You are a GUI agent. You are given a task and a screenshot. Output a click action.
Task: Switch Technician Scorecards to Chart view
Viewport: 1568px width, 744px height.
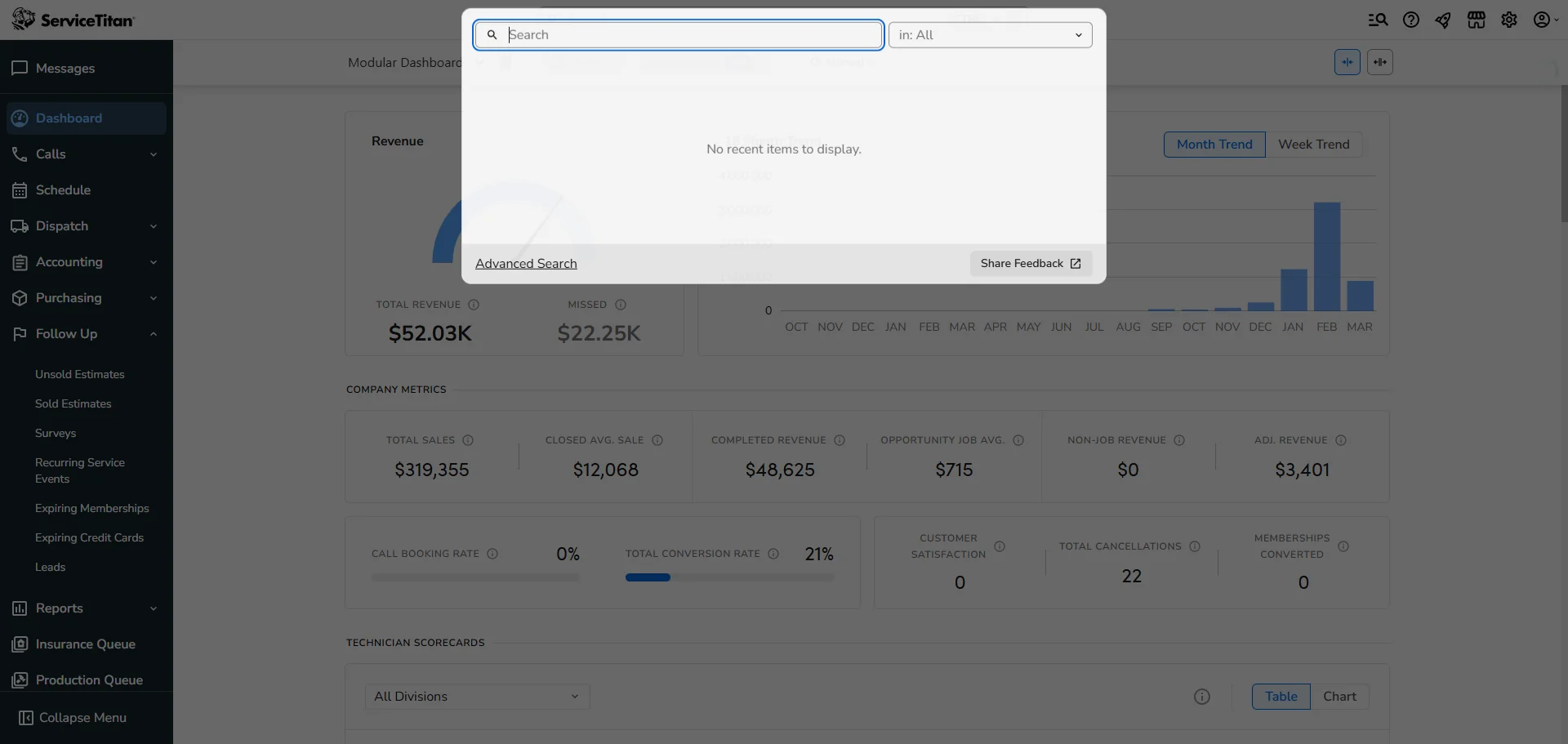point(1340,696)
